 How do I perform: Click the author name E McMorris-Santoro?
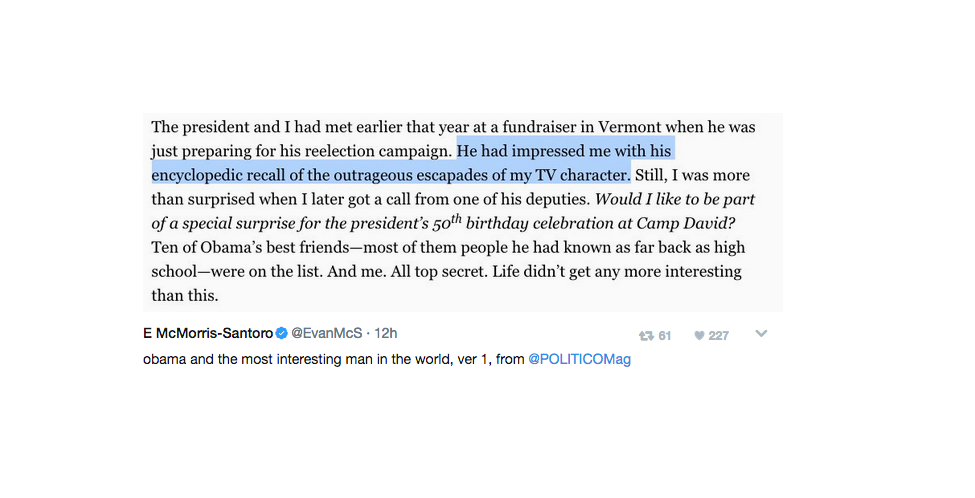[208, 333]
